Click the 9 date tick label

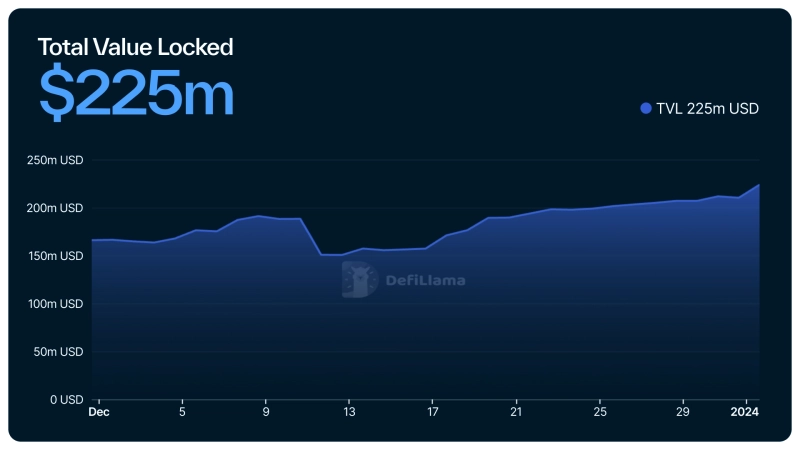pyautogui.click(x=266, y=412)
